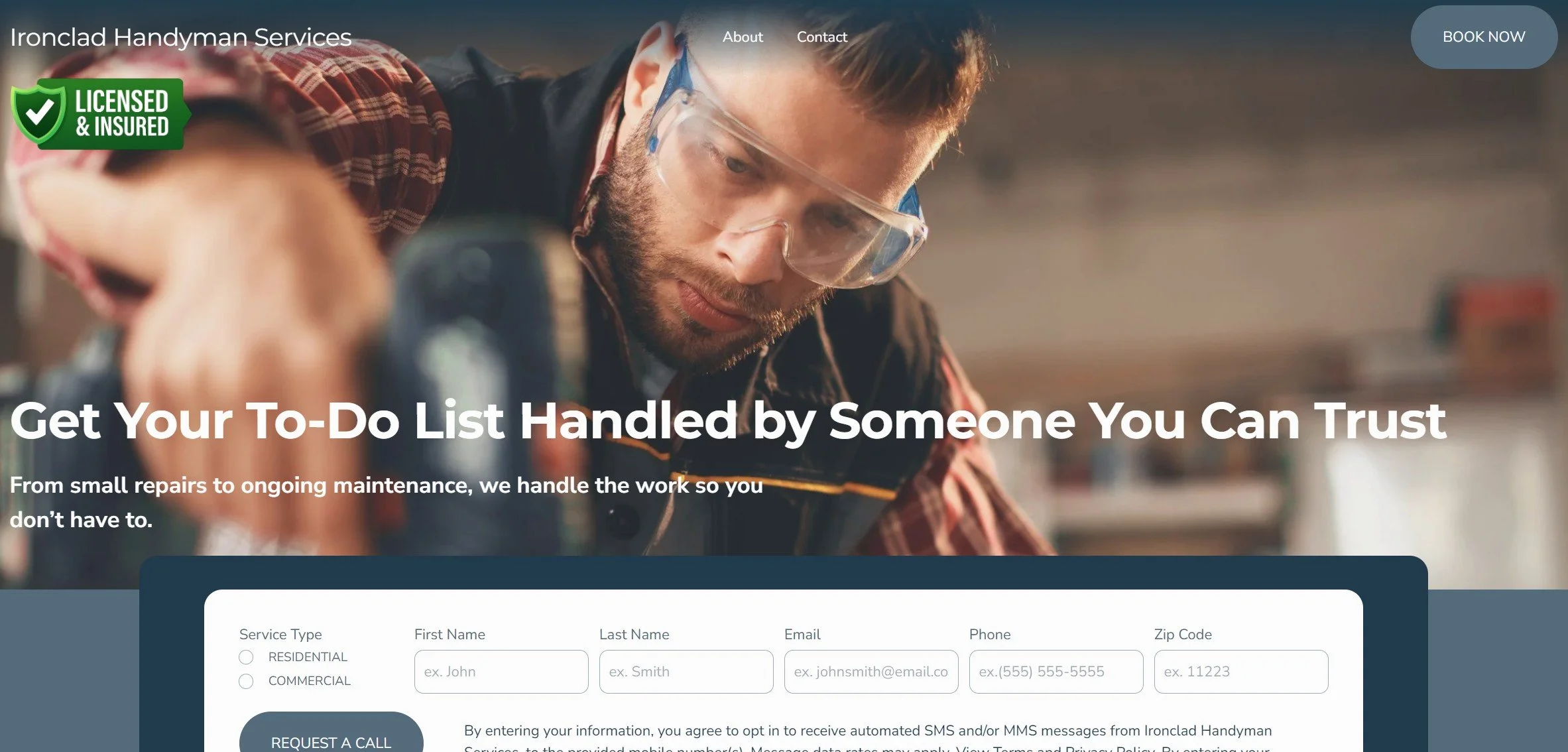This screenshot has height=752, width=1568.
Task: Click the COMMERCIAL option label
Action: point(309,681)
